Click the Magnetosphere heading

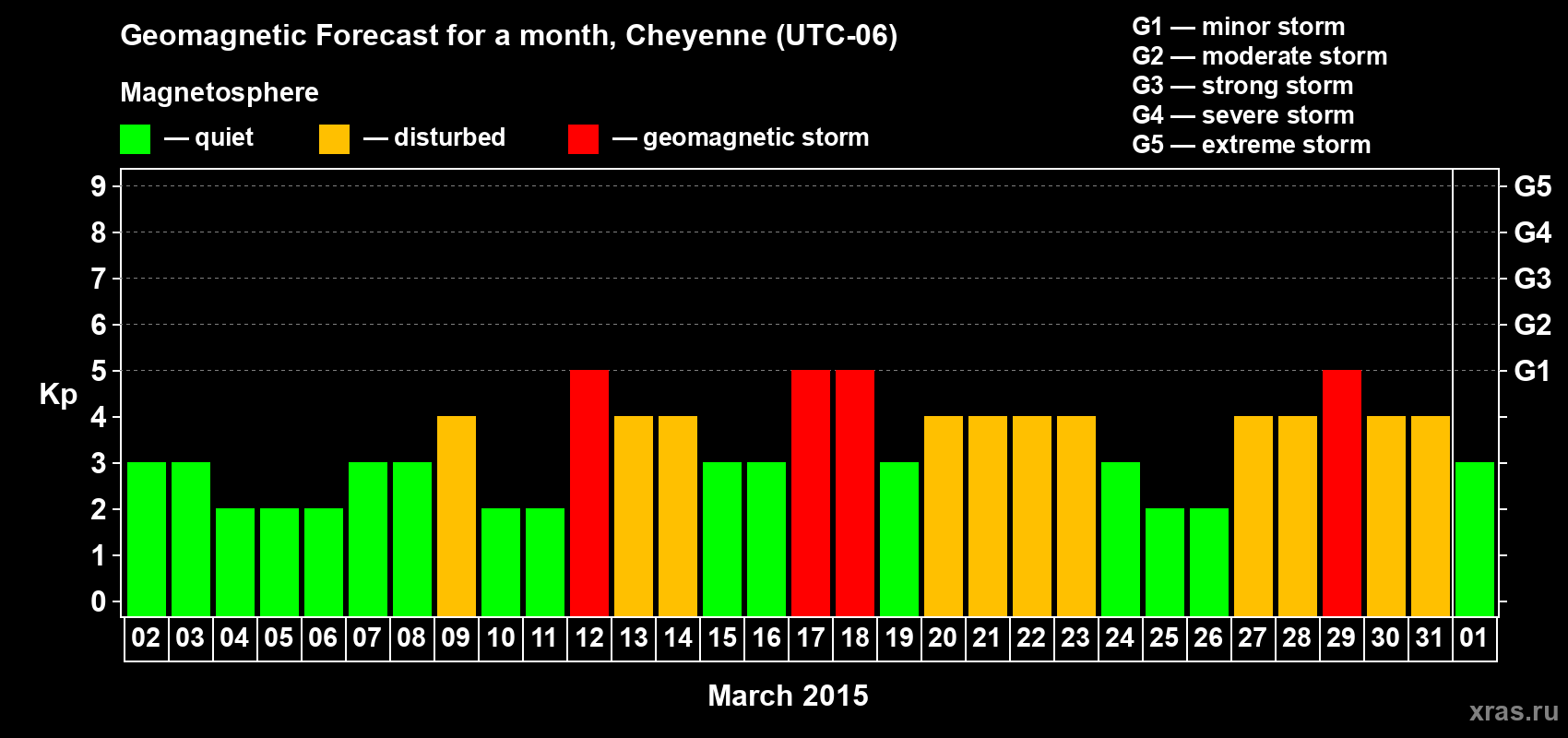[220, 93]
